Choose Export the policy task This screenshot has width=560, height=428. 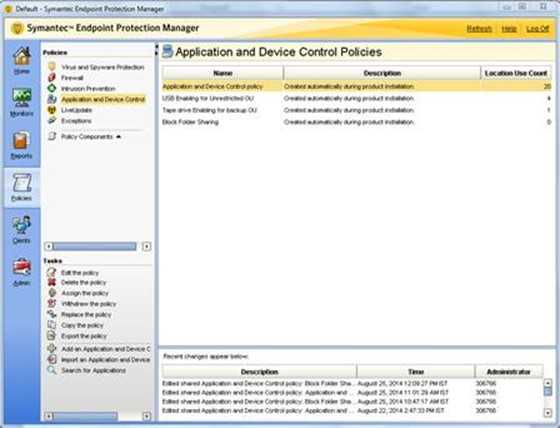84,336
